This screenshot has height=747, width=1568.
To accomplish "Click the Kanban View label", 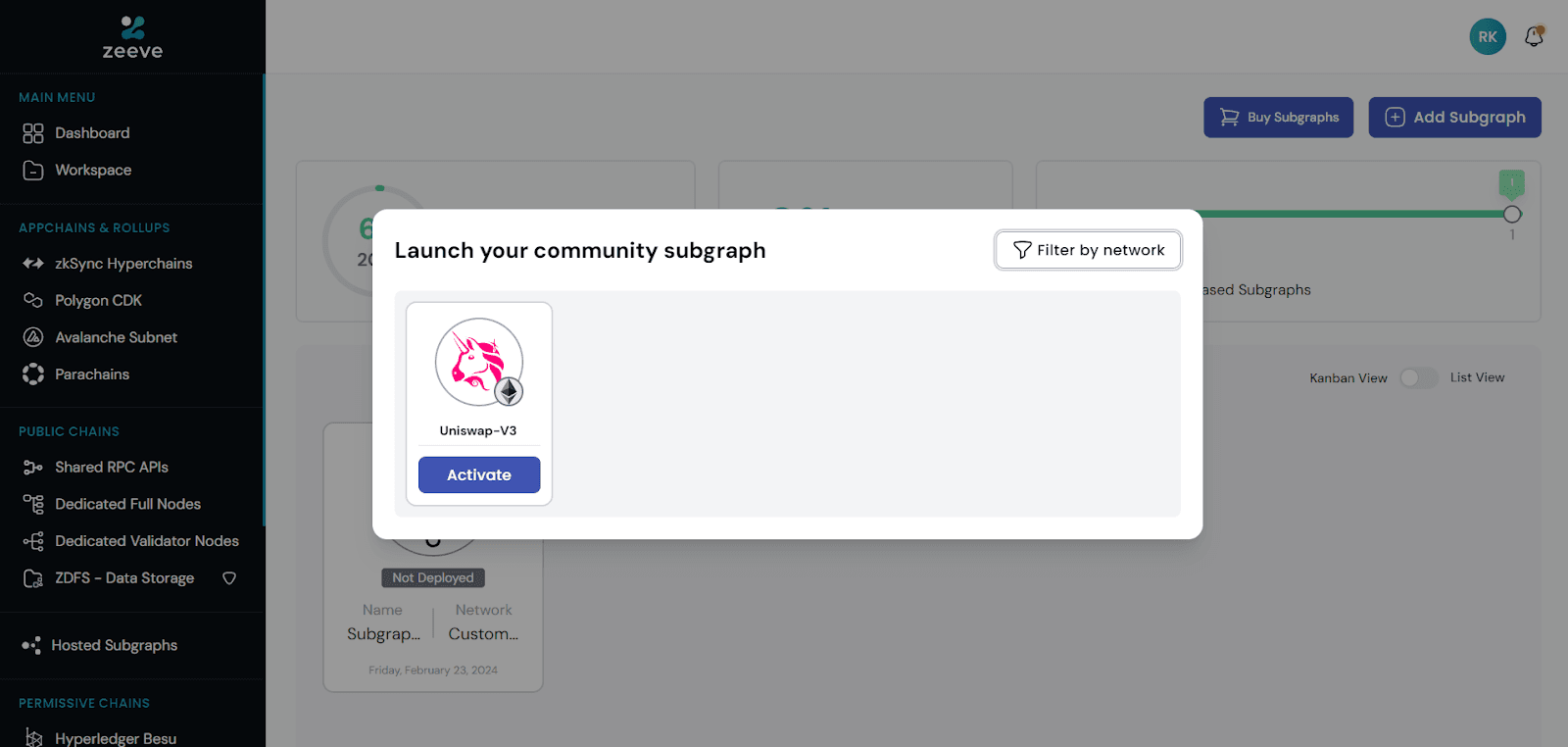I will coord(1348,378).
